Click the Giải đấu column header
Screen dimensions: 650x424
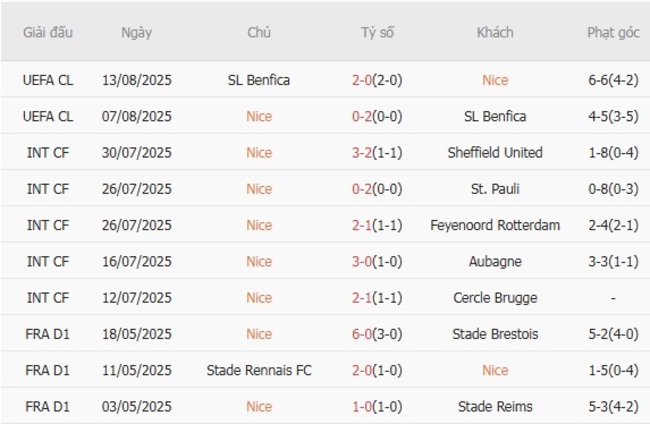[x=48, y=32]
